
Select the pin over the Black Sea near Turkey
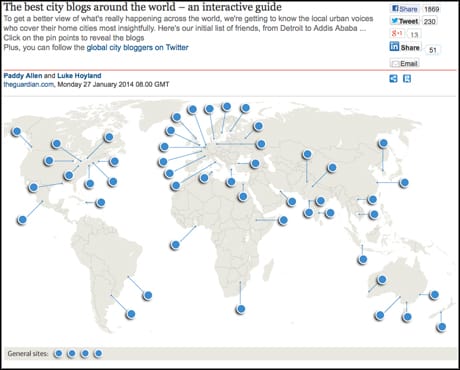click(x=255, y=163)
